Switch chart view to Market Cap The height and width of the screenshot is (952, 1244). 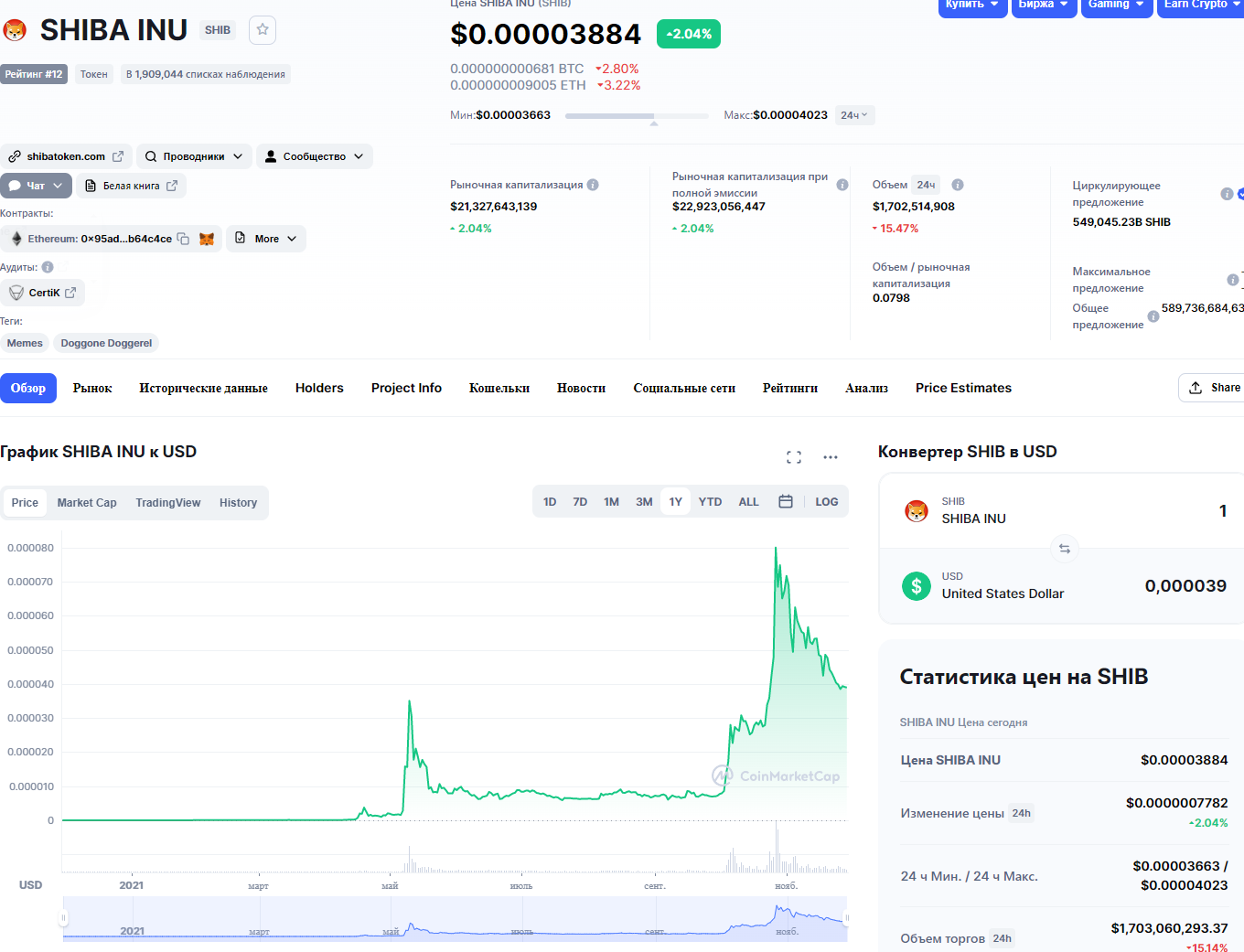pos(87,503)
